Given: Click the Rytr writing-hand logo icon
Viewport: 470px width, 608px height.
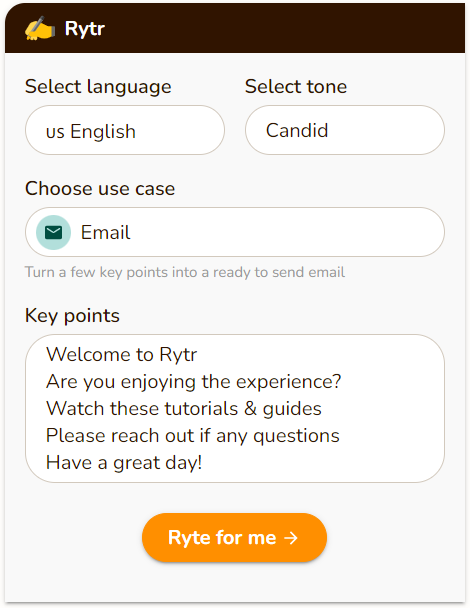Looking at the screenshot, I should [x=40, y=28].
